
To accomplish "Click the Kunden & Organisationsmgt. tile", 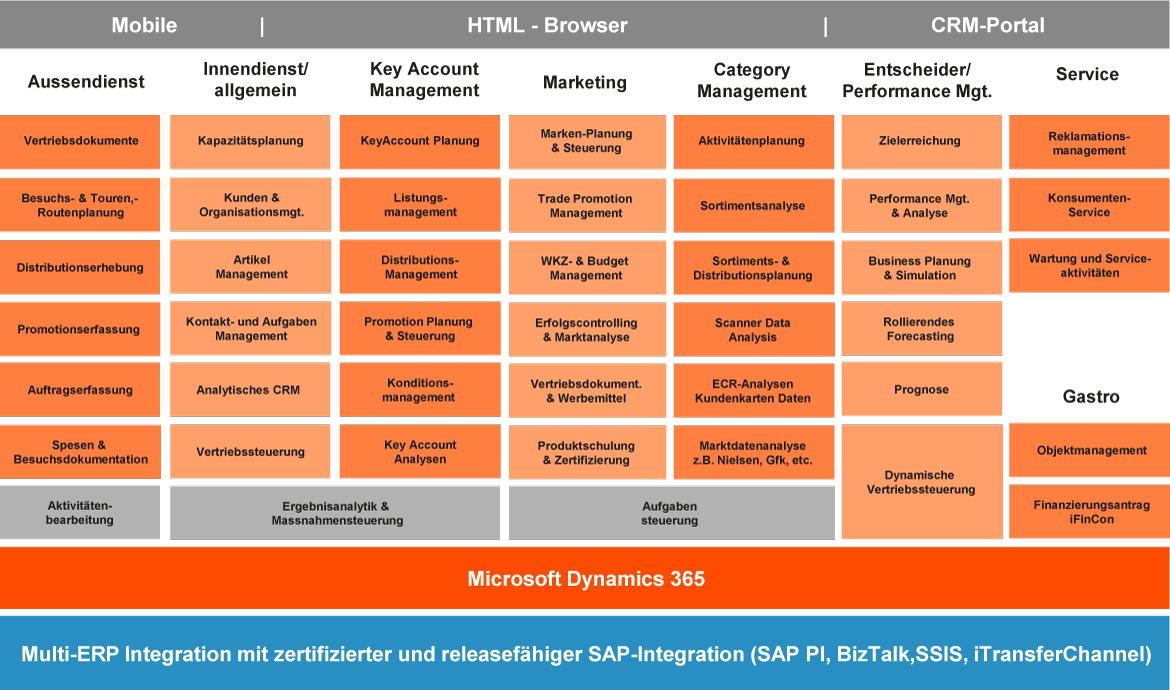I will [x=250, y=204].
